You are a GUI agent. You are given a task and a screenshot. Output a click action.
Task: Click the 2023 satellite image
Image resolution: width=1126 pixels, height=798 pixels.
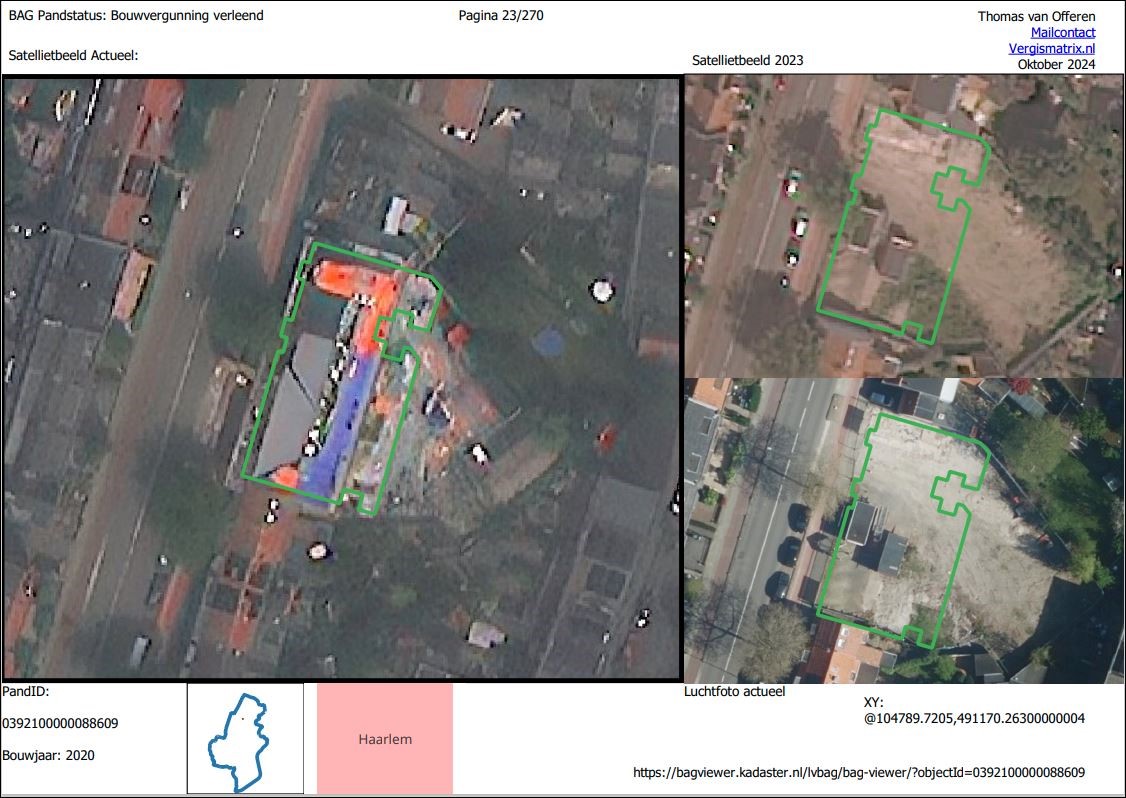pos(903,226)
